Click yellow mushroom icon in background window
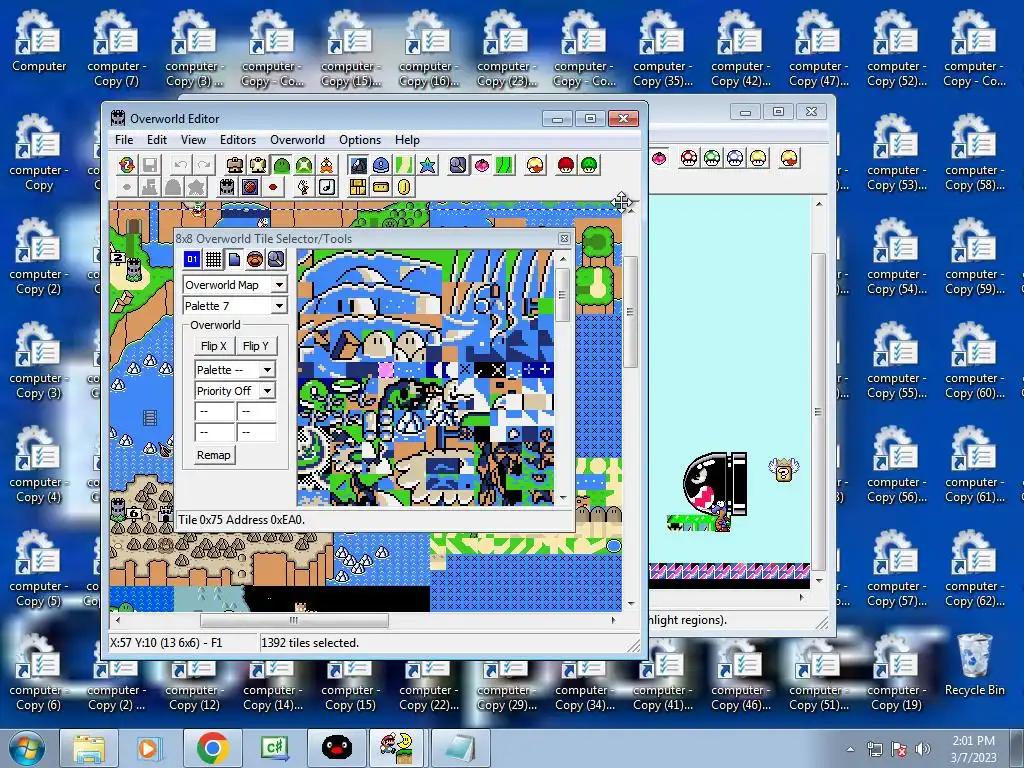Viewport: 1024px width, 768px height. click(758, 158)
